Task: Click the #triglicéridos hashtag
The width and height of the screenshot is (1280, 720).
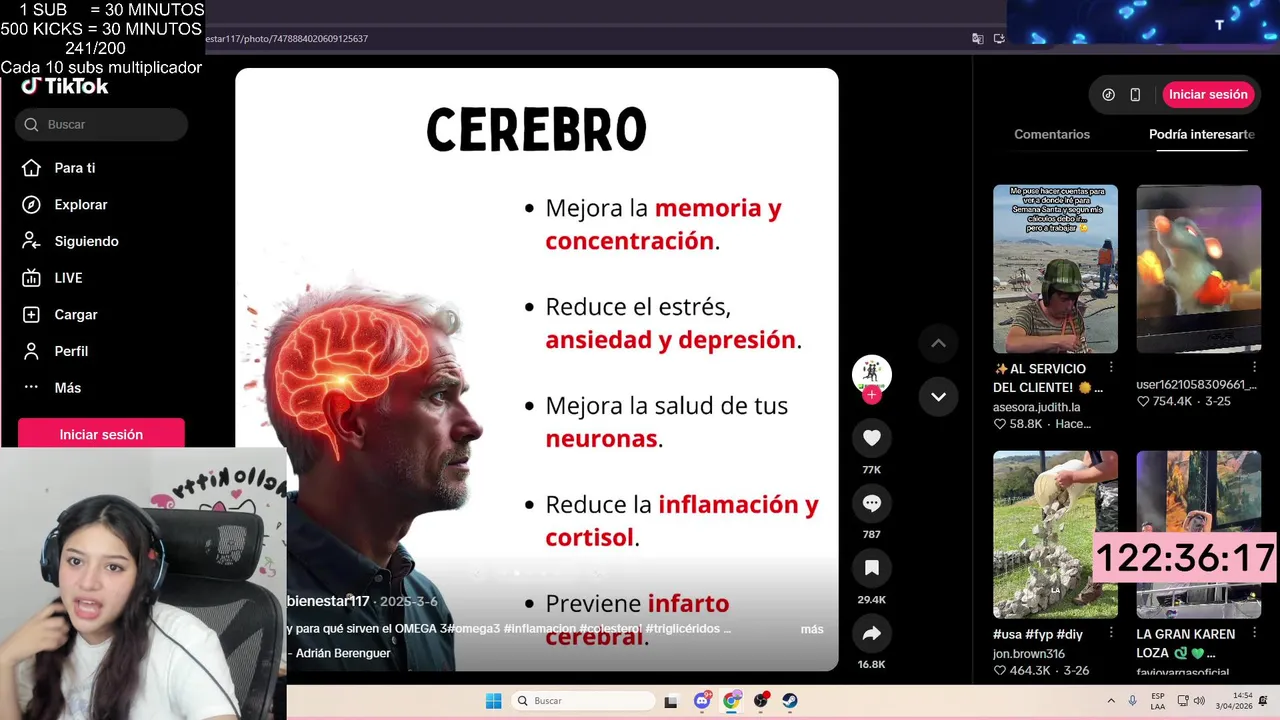Action: pyautogui.click(x=683, y=629)
